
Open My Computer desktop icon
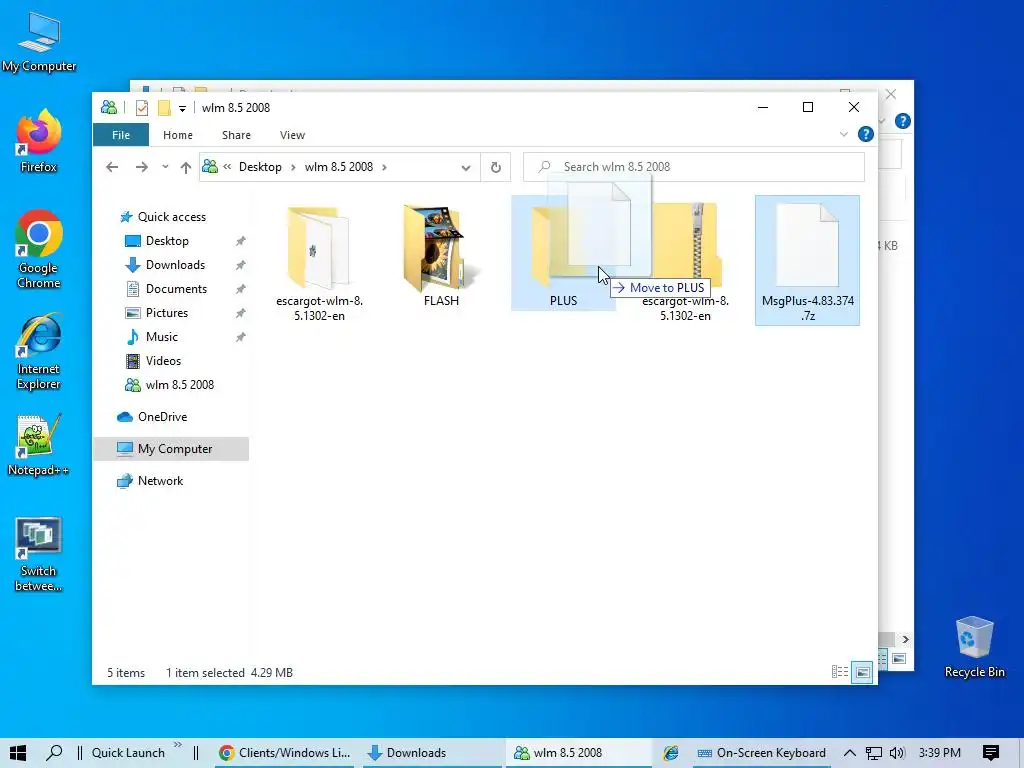39,42
